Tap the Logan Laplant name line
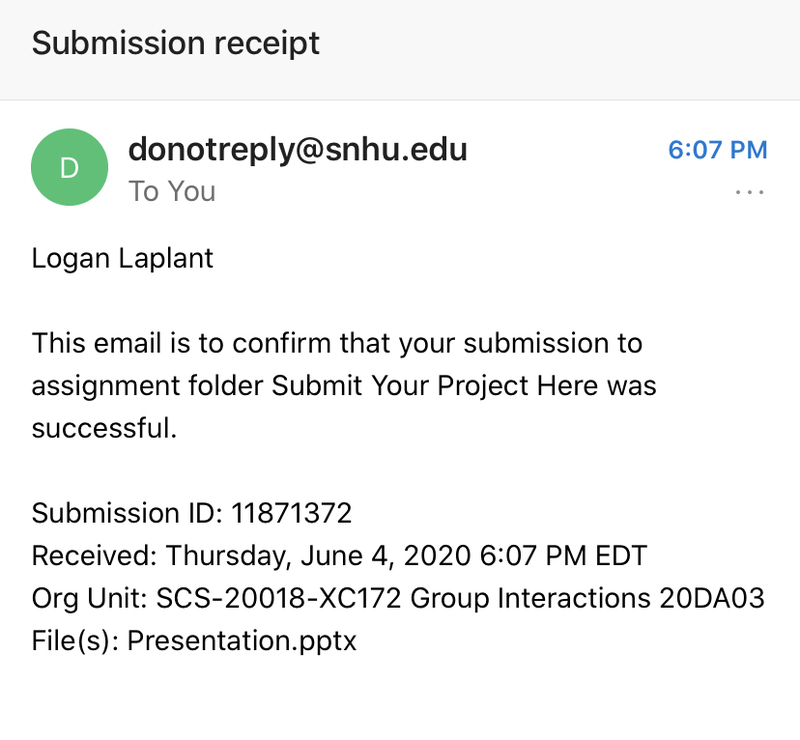 pyautogui.click(x=122, y=258)
